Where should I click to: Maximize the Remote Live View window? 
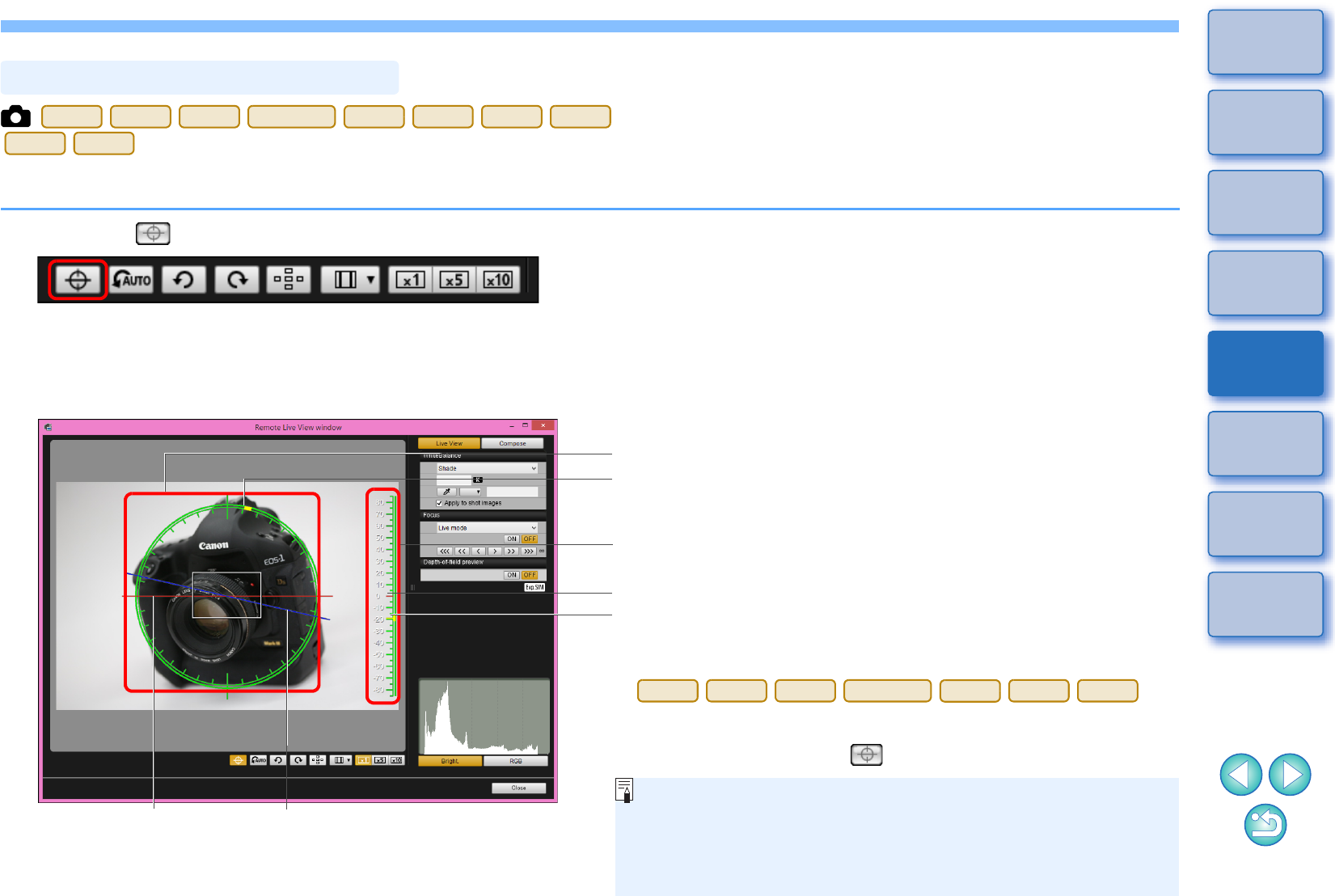526,425
